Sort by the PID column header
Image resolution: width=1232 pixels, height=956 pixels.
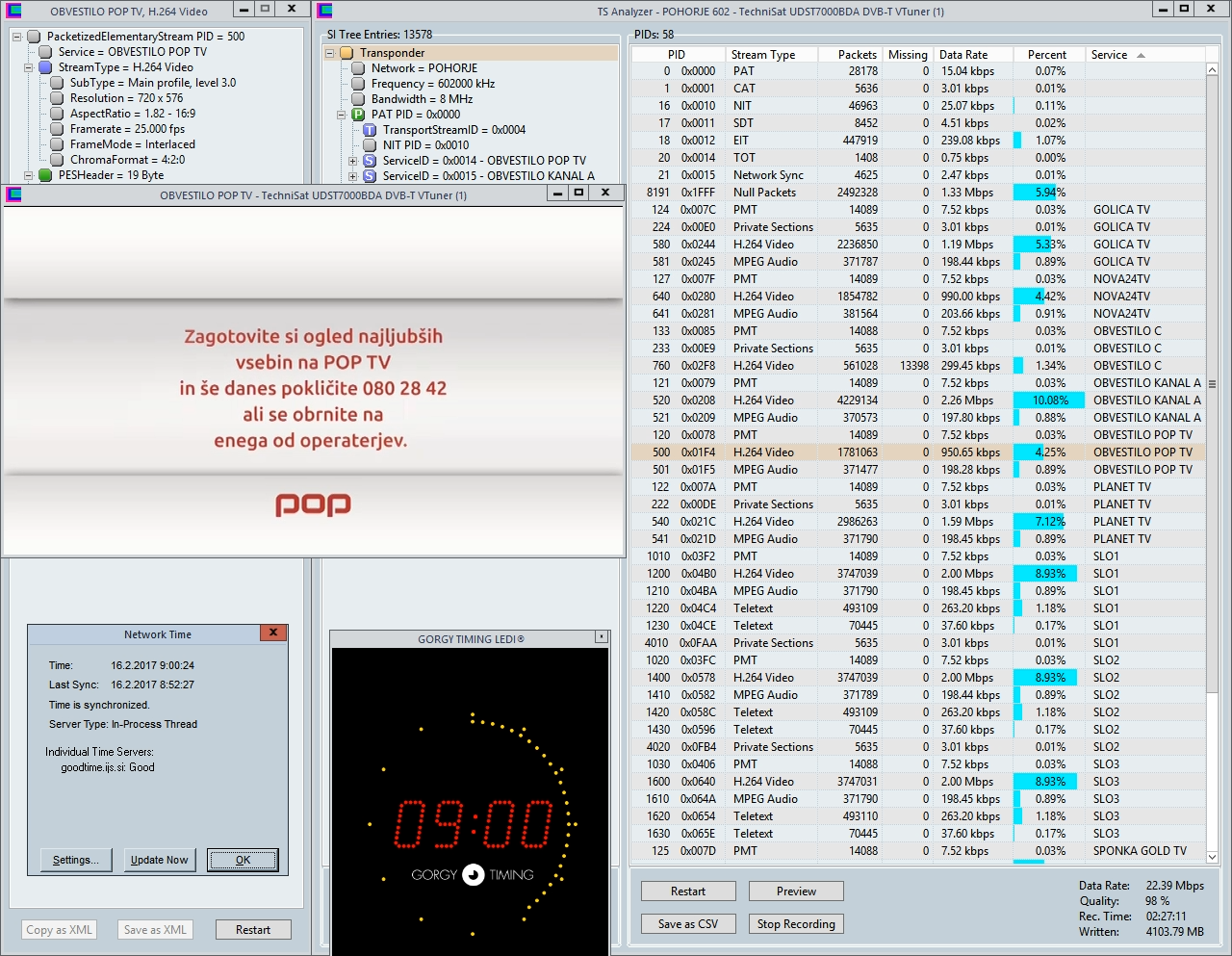pyautogui.click(x=677, y=55)
